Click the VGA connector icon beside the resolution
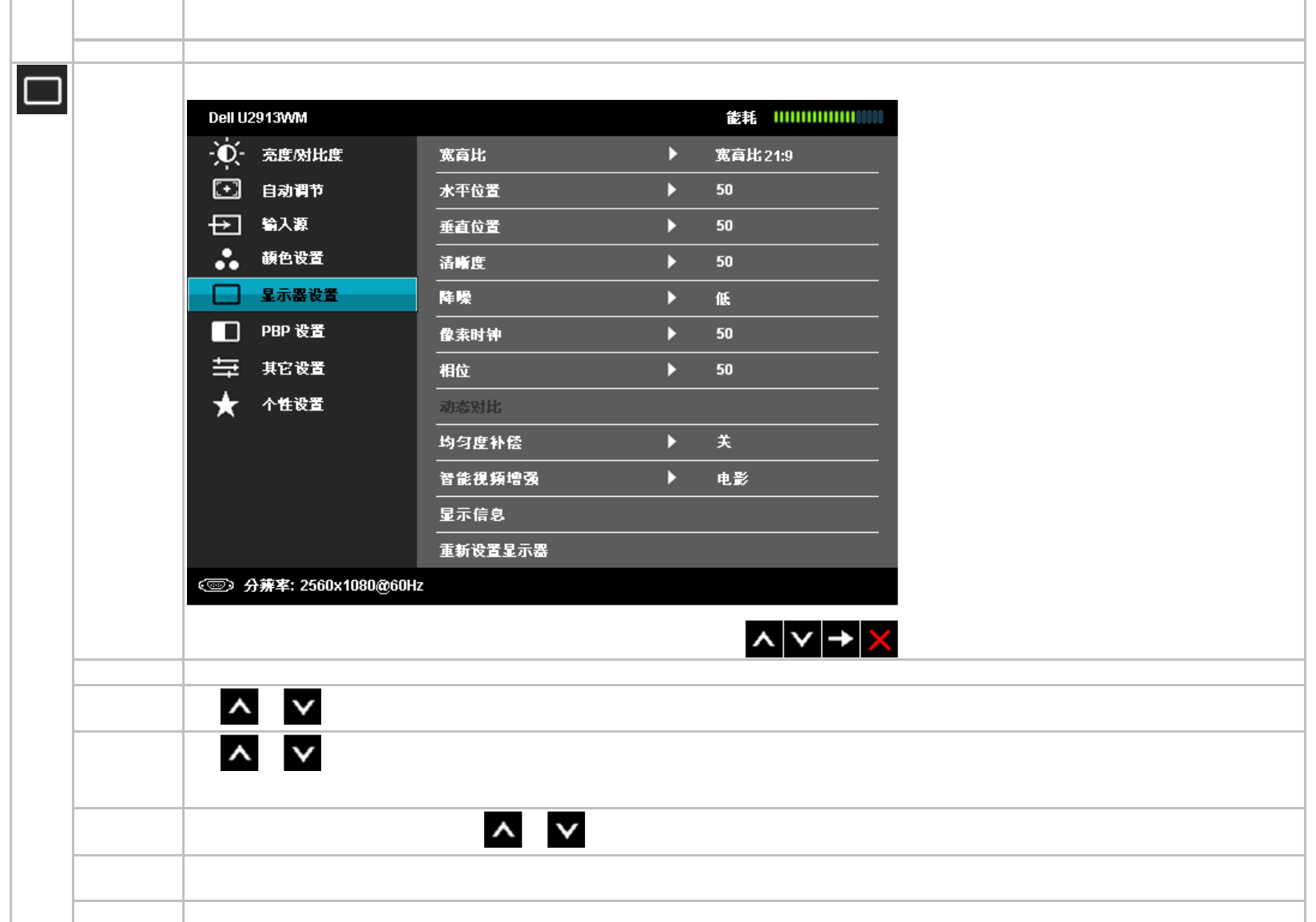 point(216,586)
